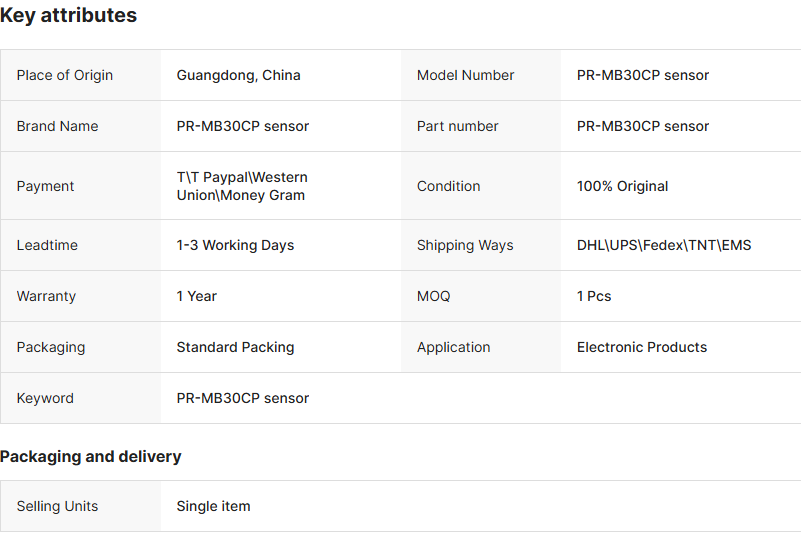Screen dimensions: 801x534
Task: Select the Warranty label
Action: pyautogui.click(x=46, y=296)
